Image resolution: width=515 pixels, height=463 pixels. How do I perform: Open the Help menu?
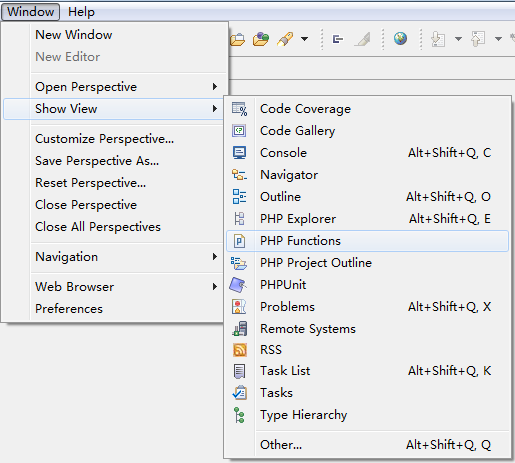coord(81,12)
